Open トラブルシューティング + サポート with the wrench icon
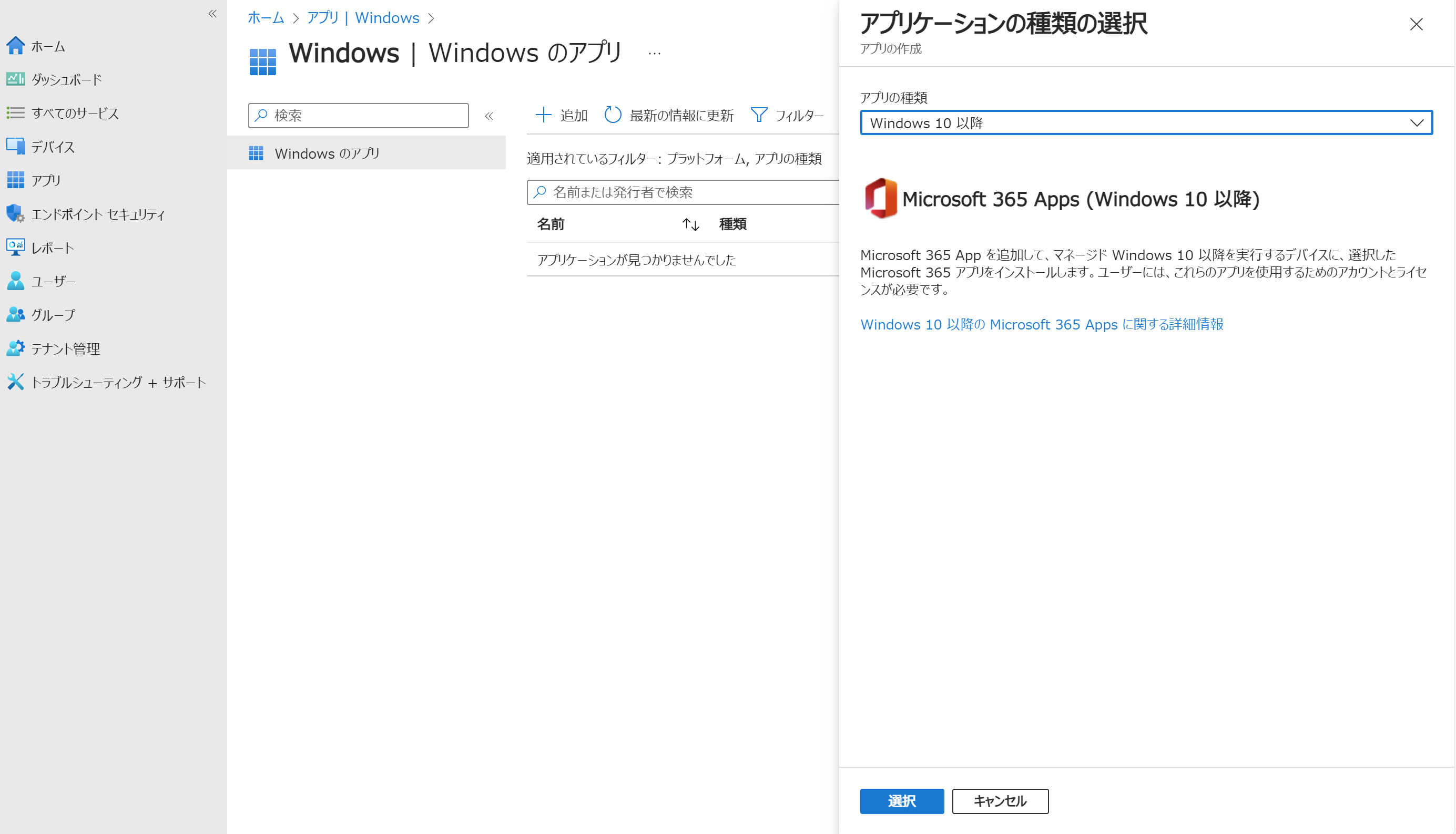 click(x=15, y=382)
